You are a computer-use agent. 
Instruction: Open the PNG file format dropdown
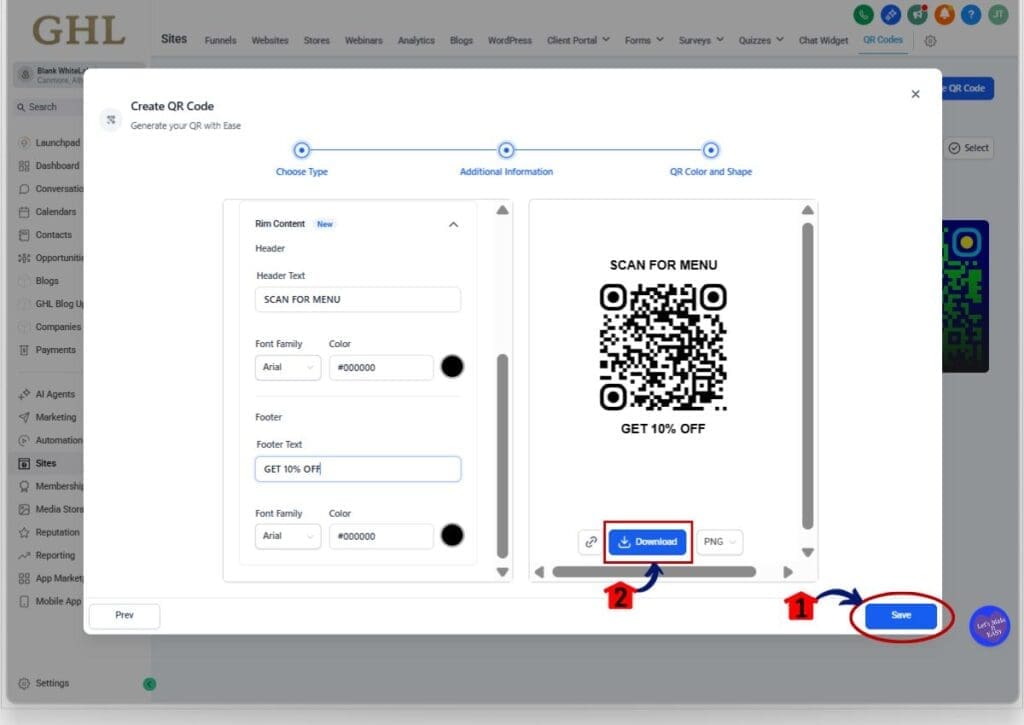[720, 542]
